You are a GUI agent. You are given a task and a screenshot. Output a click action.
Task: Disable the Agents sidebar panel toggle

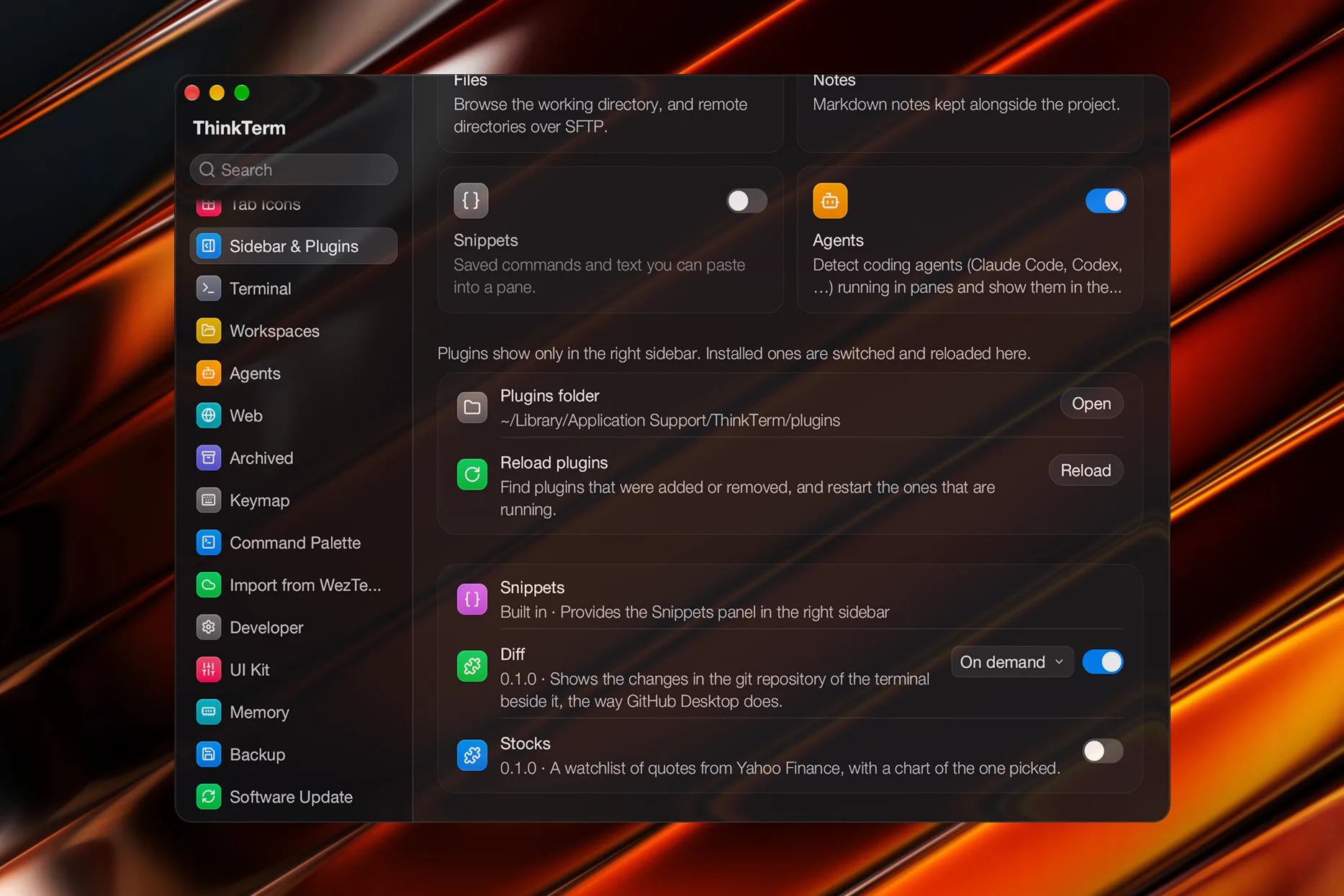pos(1106,201)
